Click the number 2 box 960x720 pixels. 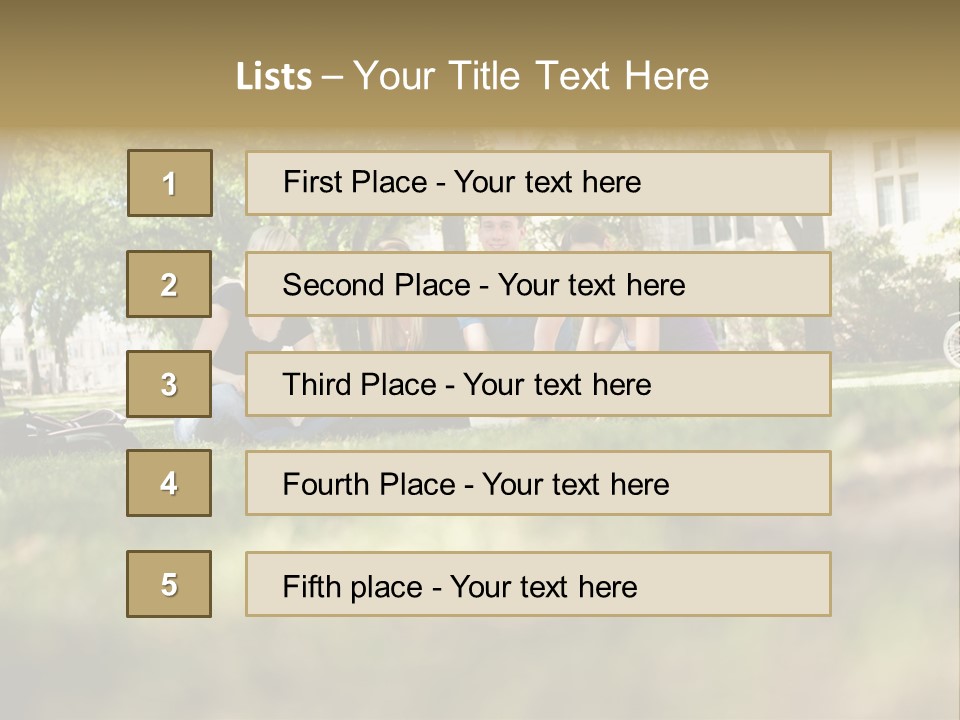169,284
